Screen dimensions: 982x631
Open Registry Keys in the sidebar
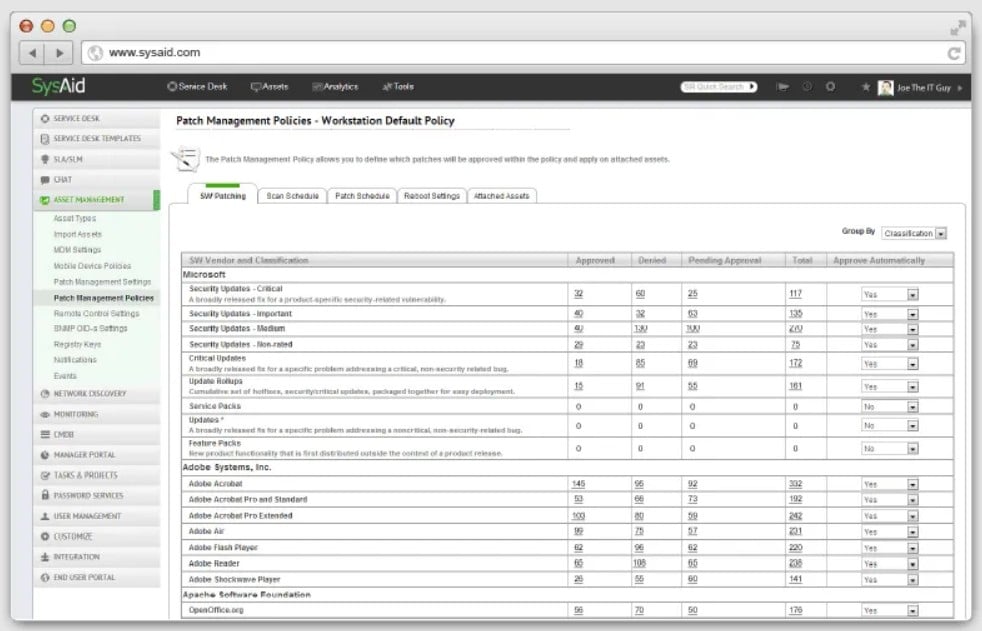pos(77,344)
